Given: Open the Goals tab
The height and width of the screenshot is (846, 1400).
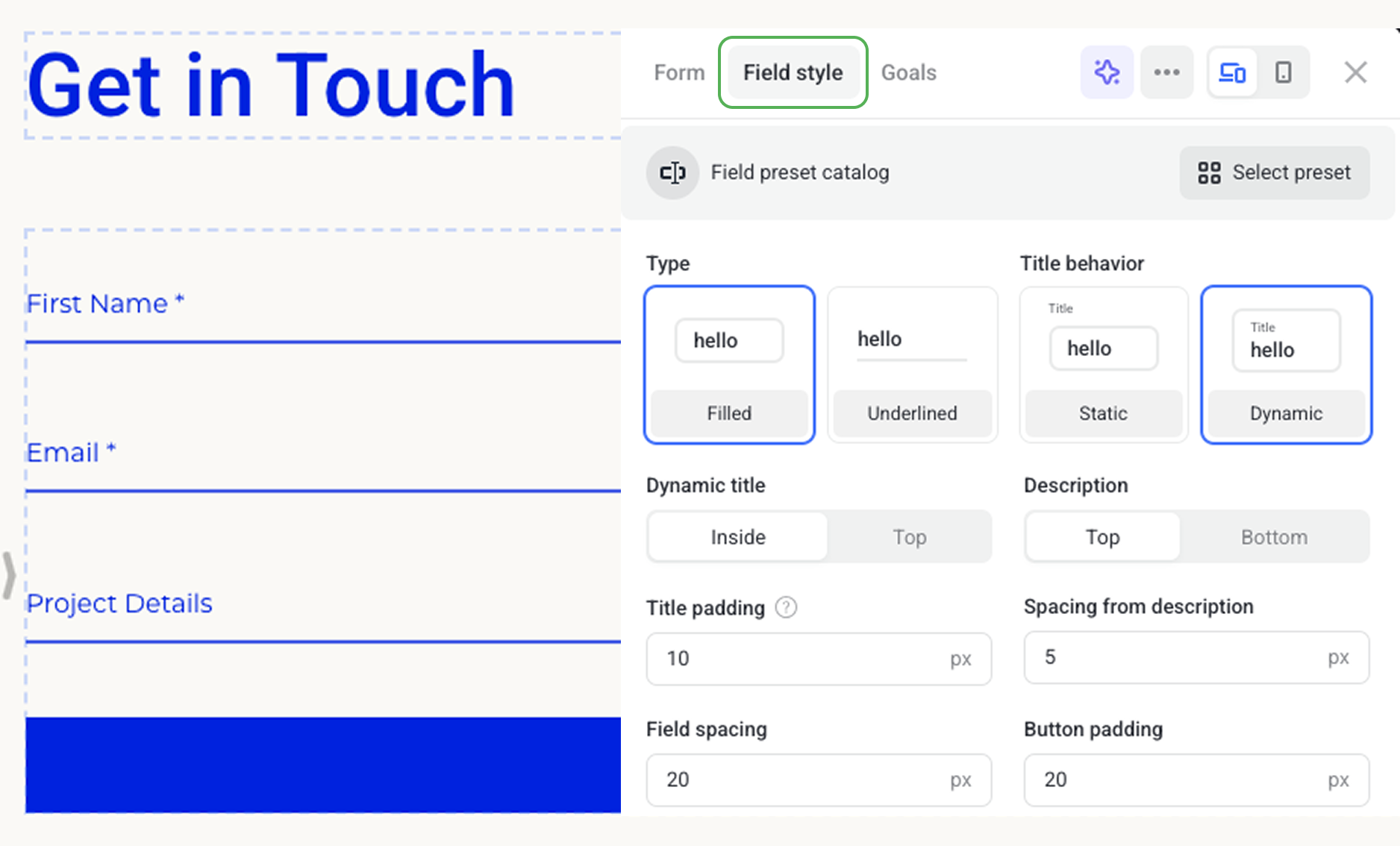Looking at the screenshot, I should pos(908,72).
